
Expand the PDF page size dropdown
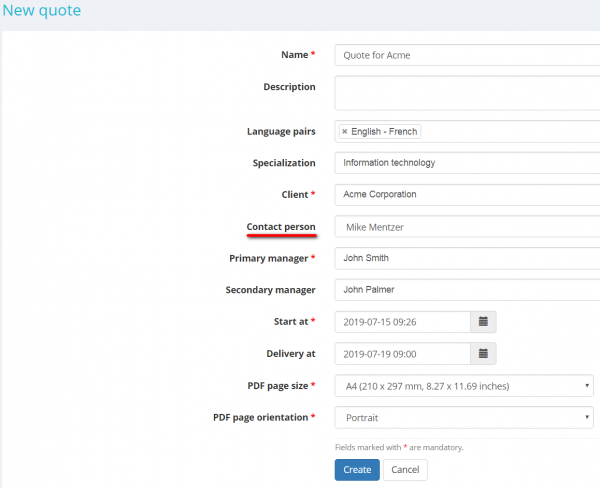coord(465,386)
